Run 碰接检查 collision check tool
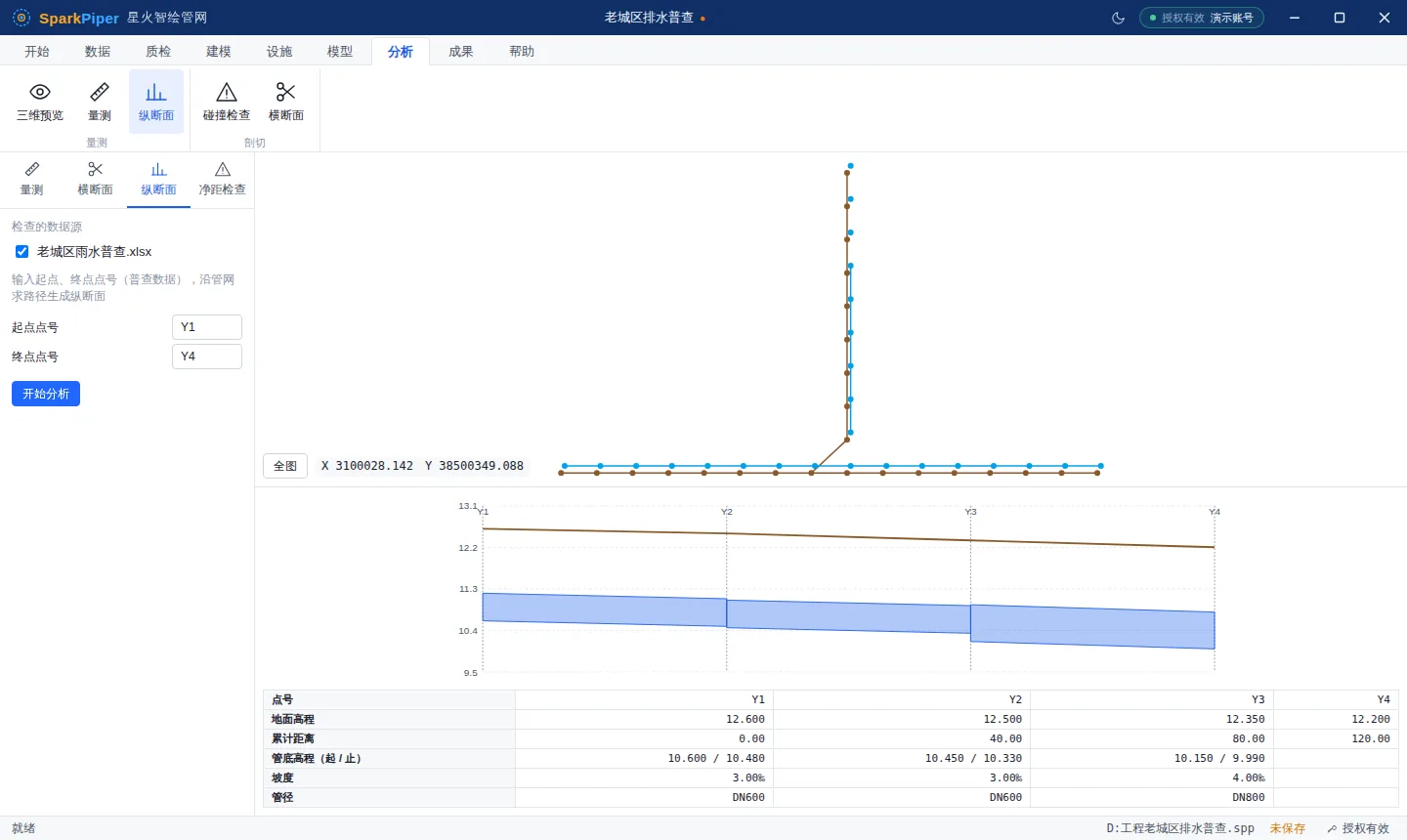This screenshot has width=1407, height=840. tap(227, 102)
